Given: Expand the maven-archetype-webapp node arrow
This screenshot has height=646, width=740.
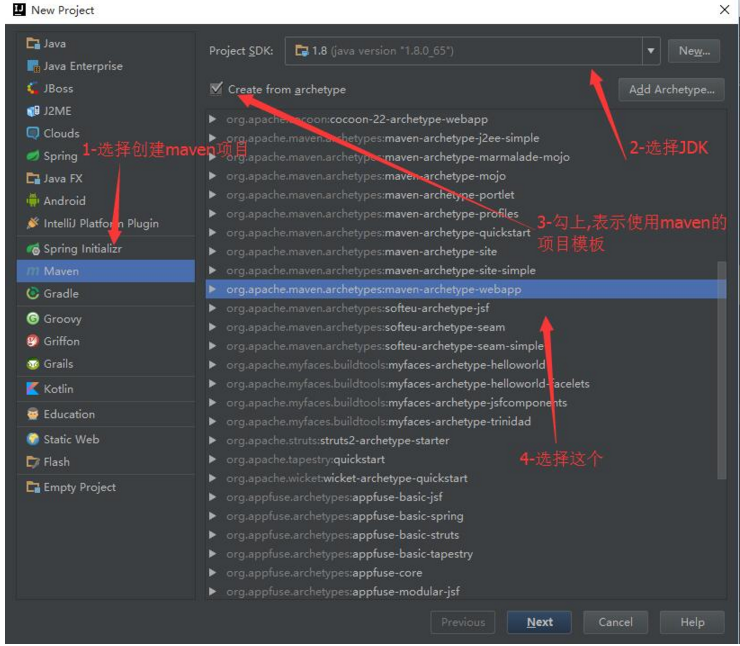Looking at the screenshot, I should (x=212, y=289).
